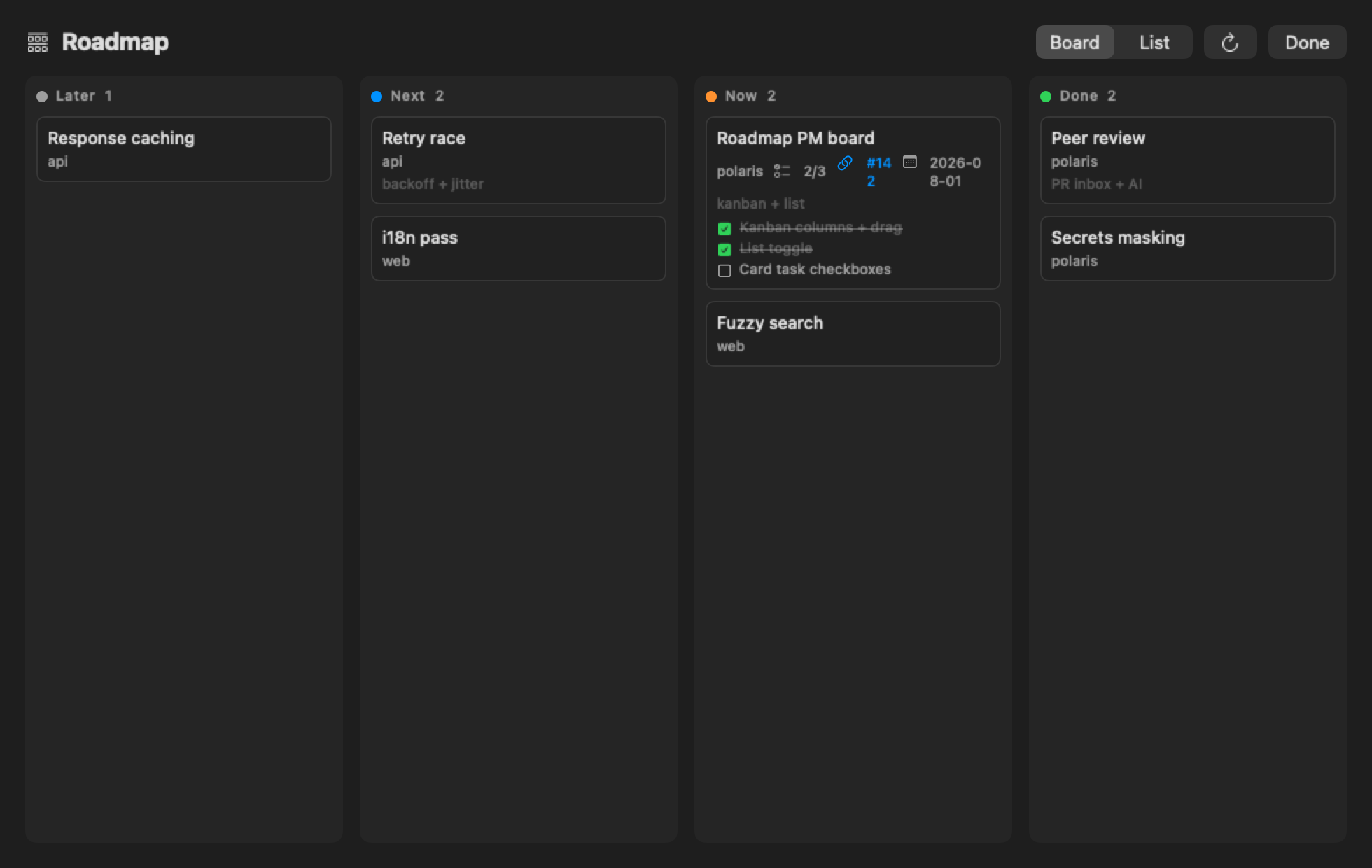Click the Roadmap page title
The width and height of the screenshot is (1372, 868).
115,42
